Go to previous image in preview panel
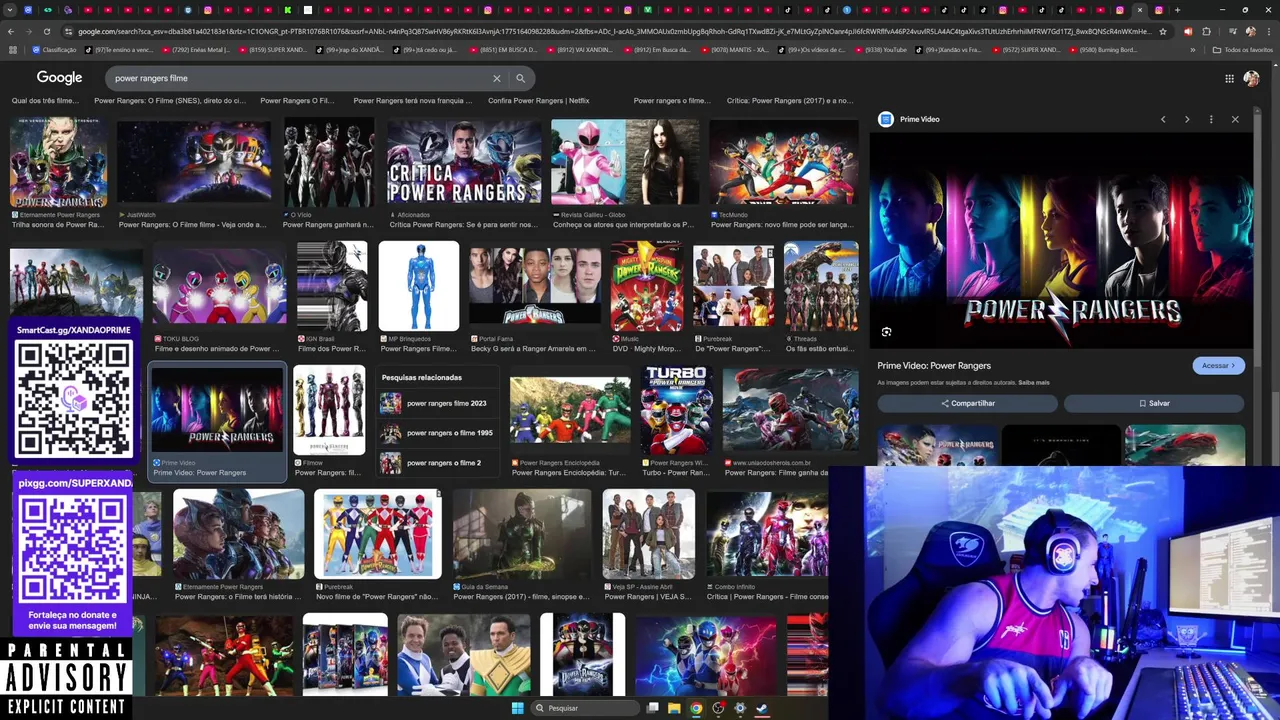Screen dimensions: 1280x720 tap(1163, 119)
